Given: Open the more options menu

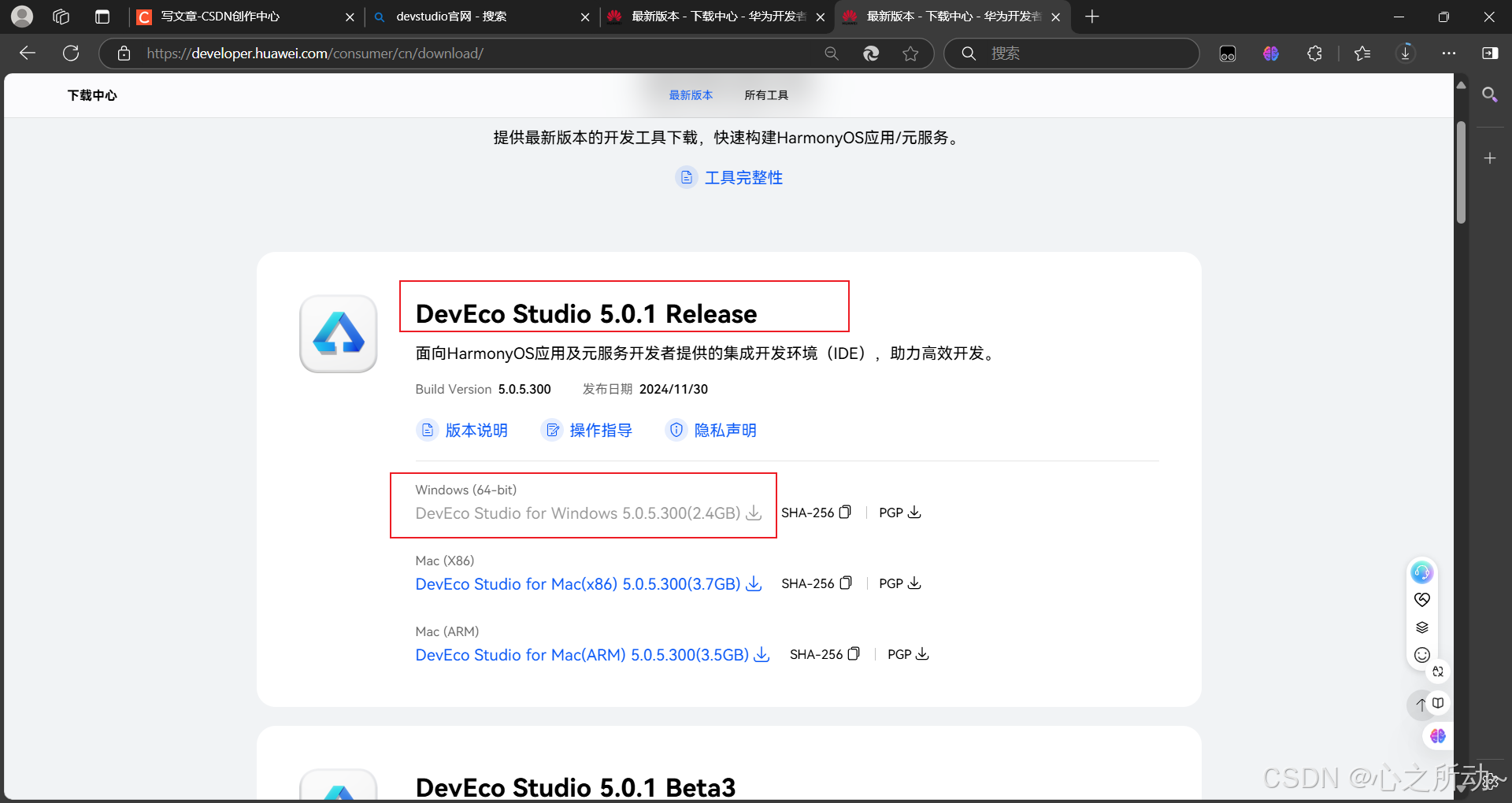Looking at the screenshot, I should (1450, 54).
